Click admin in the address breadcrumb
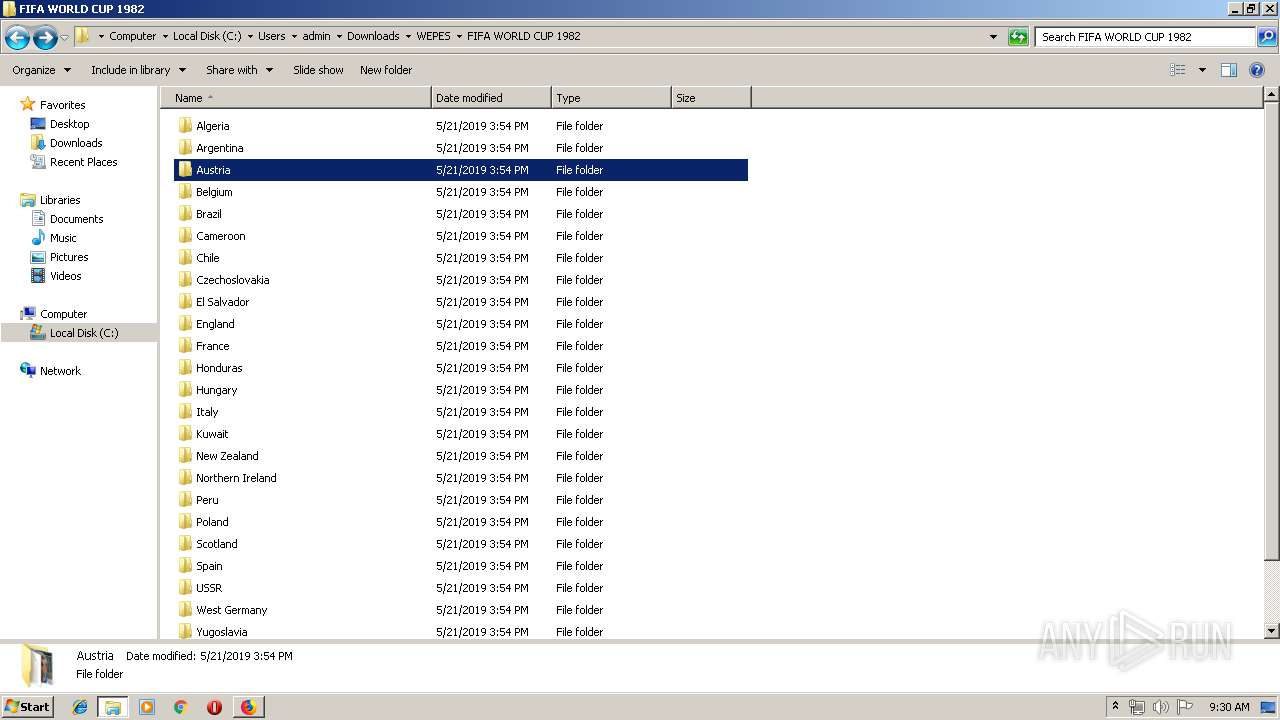This screenshot has height=720, width=1280. (316, 36)
